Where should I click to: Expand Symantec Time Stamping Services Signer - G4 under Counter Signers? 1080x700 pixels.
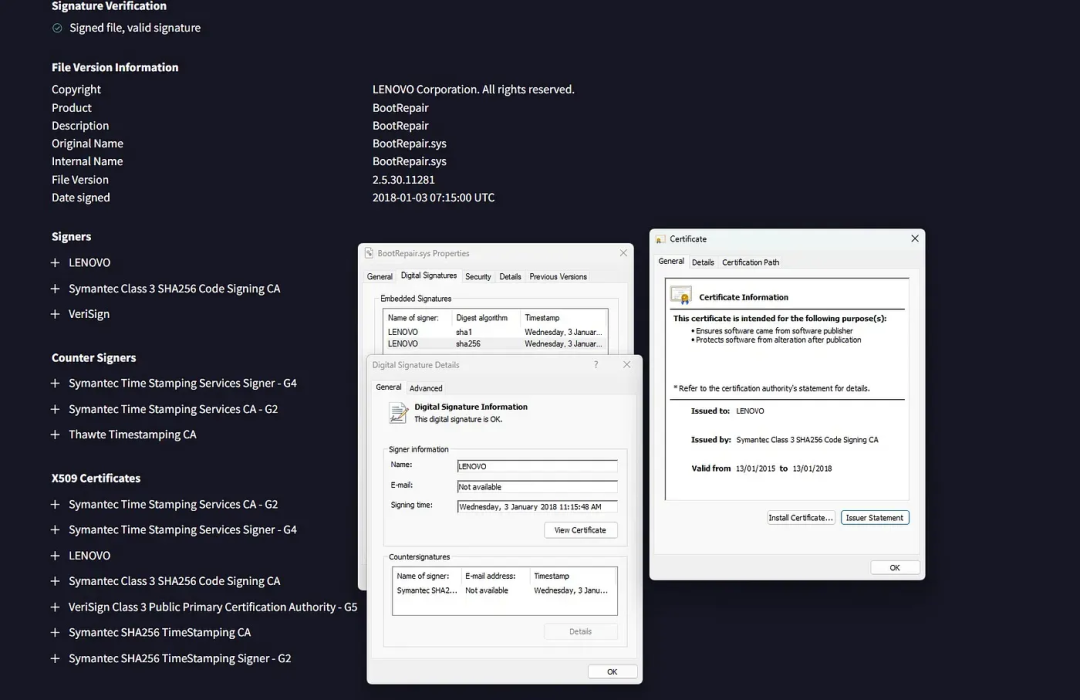(x=55, y=383)
